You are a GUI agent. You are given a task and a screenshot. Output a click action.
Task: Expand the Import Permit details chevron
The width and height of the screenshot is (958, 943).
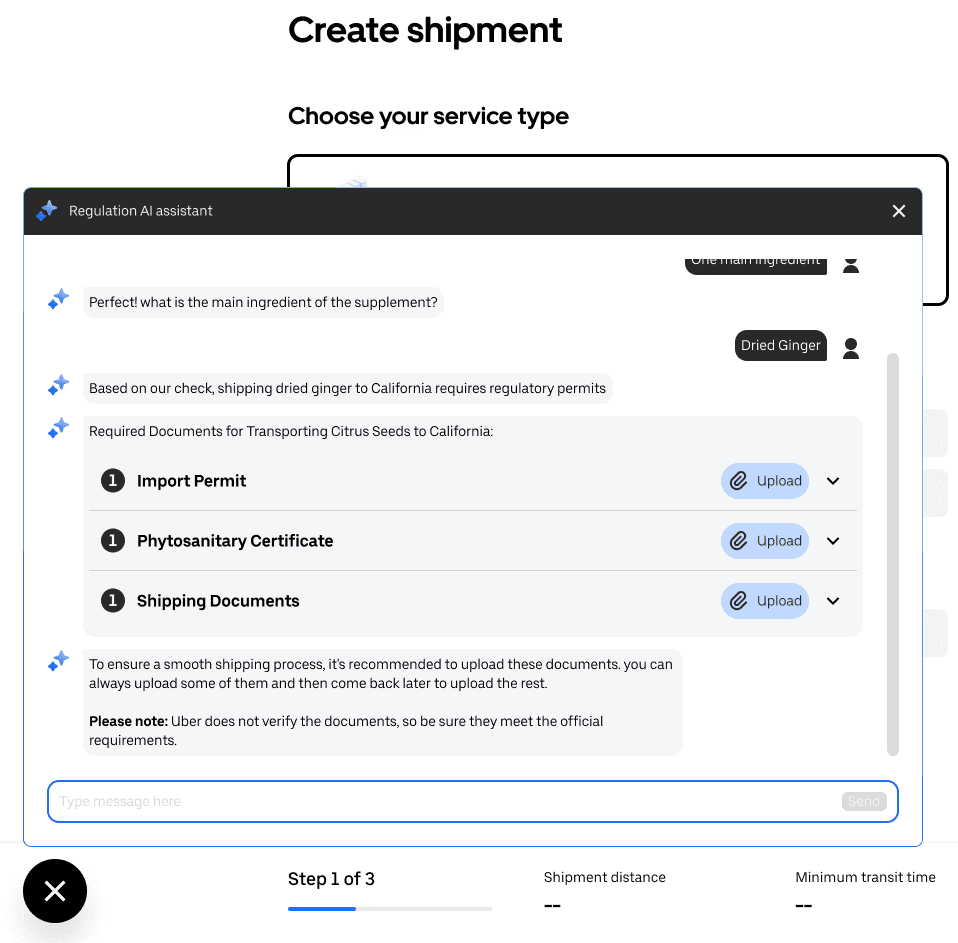tap(833, 481)
